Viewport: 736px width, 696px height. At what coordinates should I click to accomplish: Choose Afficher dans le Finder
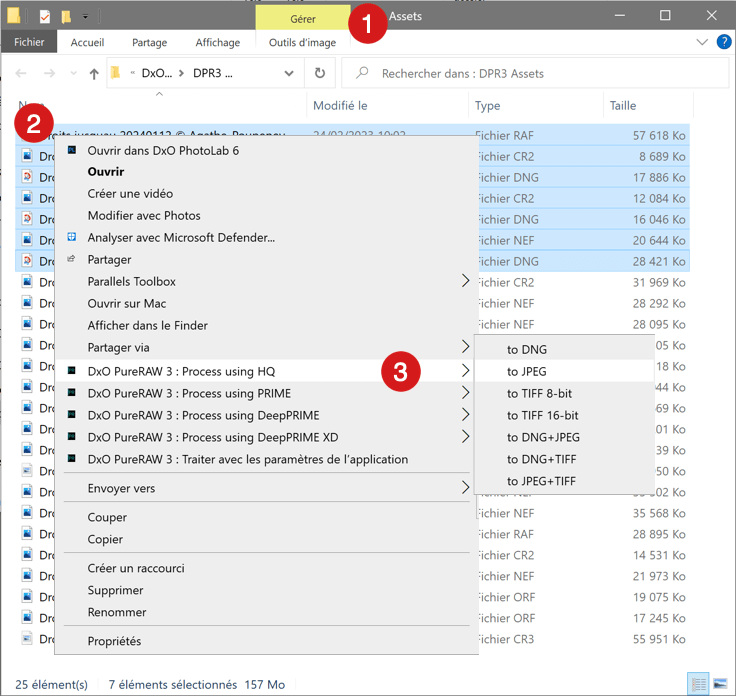147,326
